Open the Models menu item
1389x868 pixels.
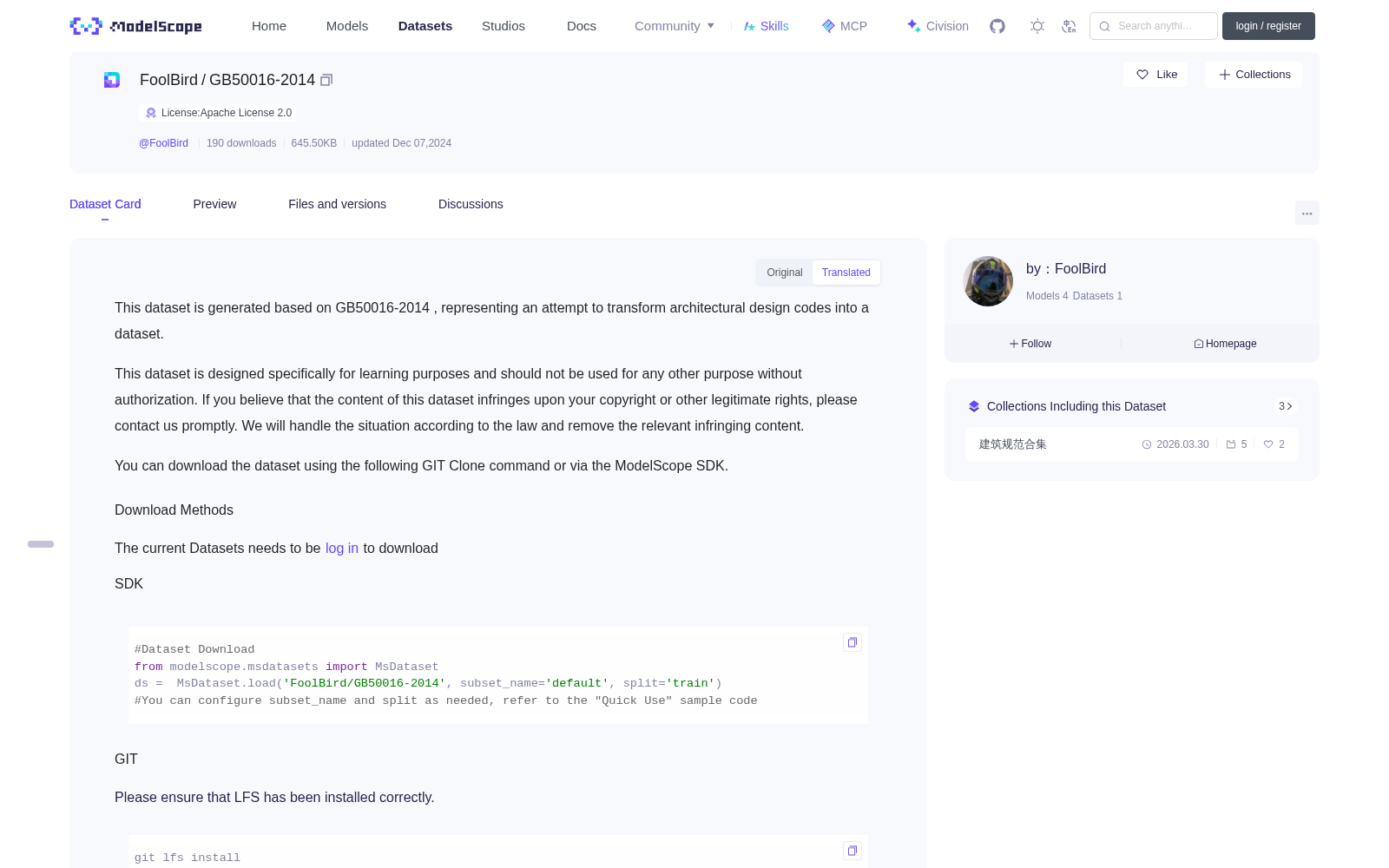(347, 26)
